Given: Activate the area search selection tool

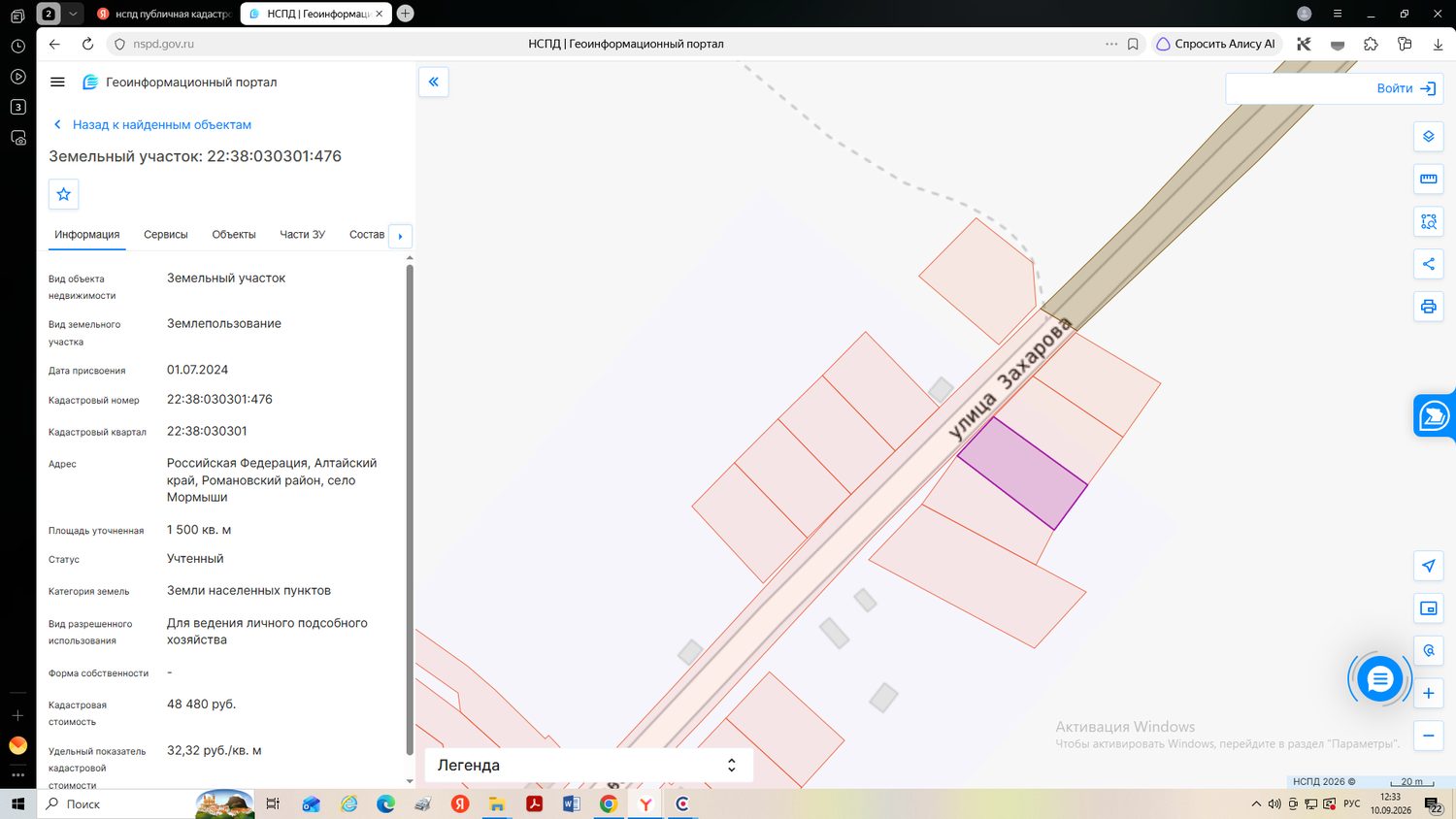Looking at the screenshot, I should pos(1429,221).
